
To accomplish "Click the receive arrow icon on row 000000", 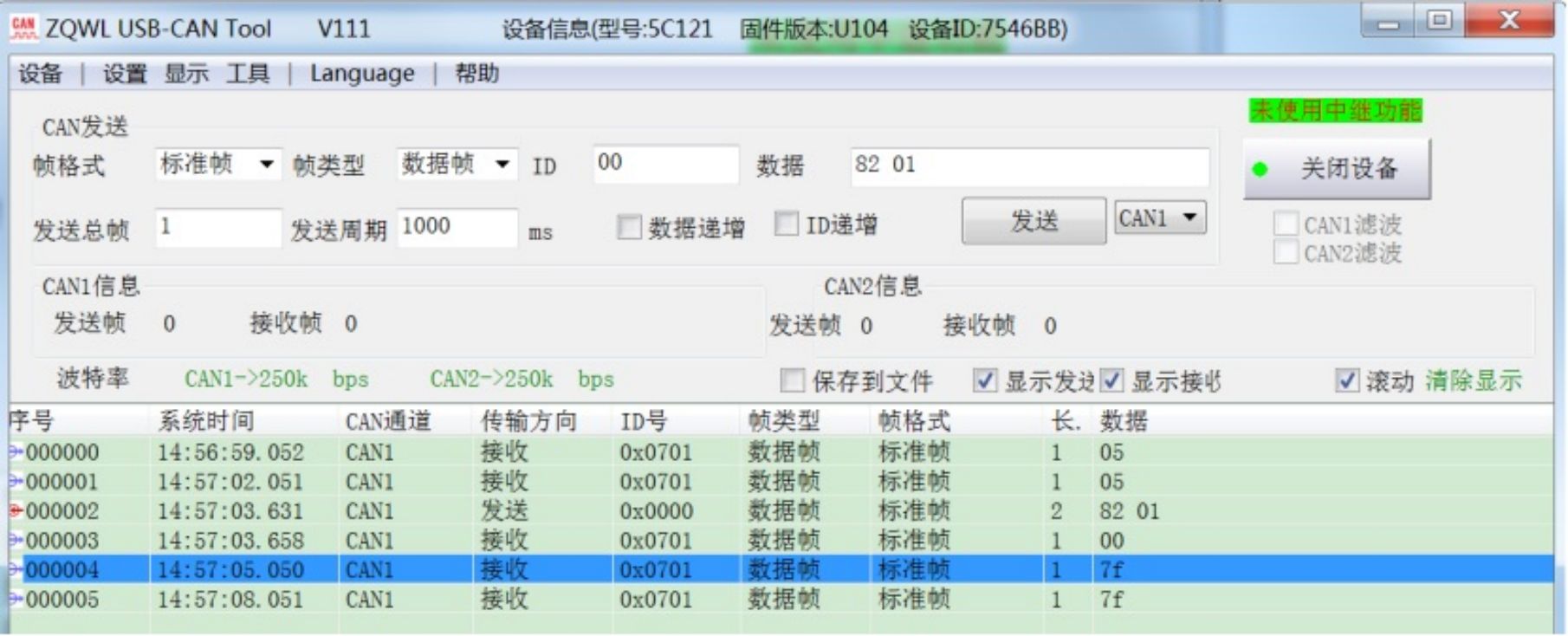I will coord(16,451).
